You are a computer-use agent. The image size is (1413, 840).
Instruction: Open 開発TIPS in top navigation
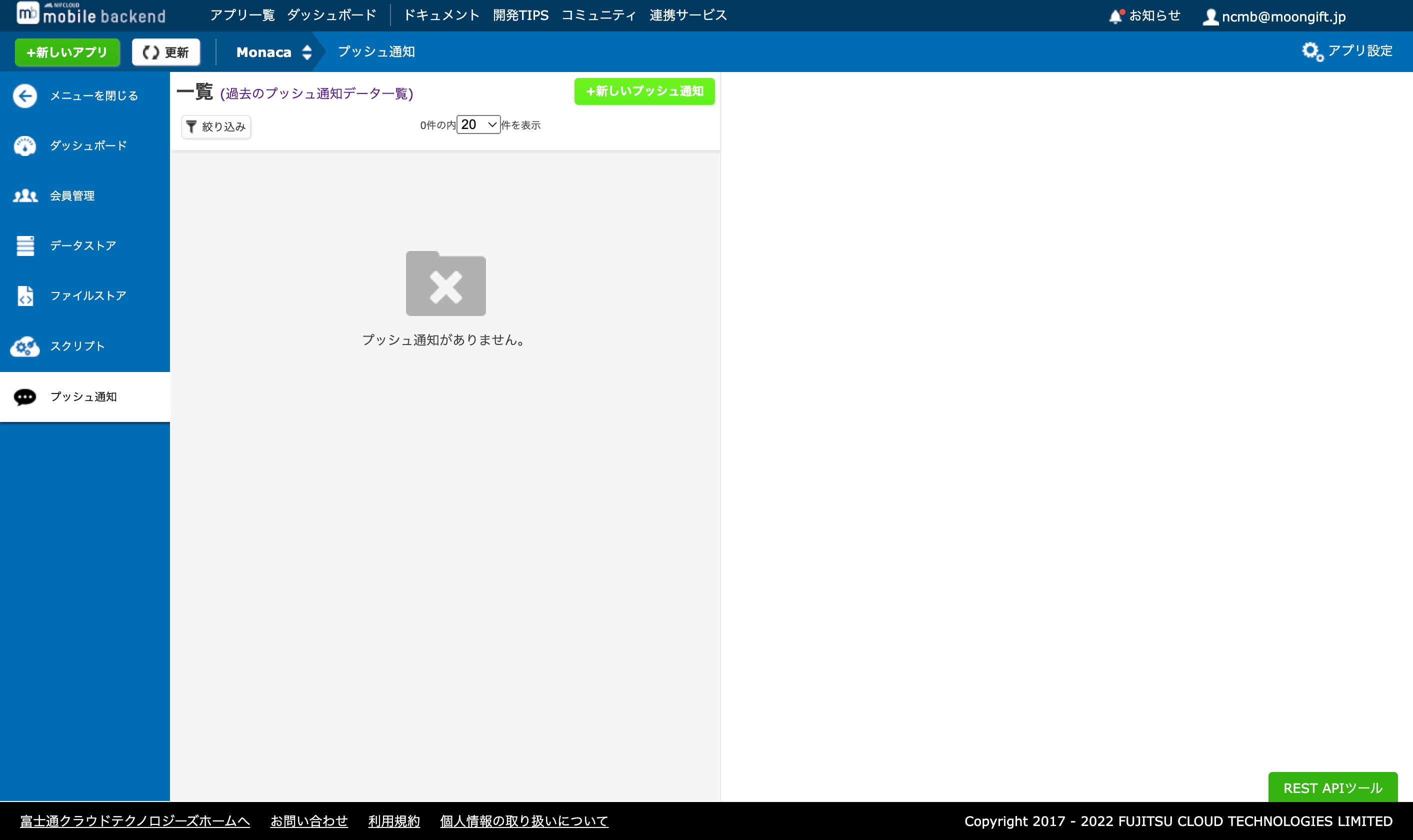(x=520, y=14)
